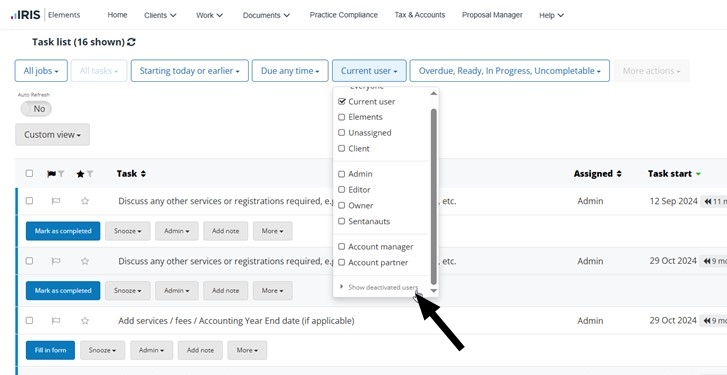Add note to the Add services task
The image size is (727, 375).
tap(200, 350)
